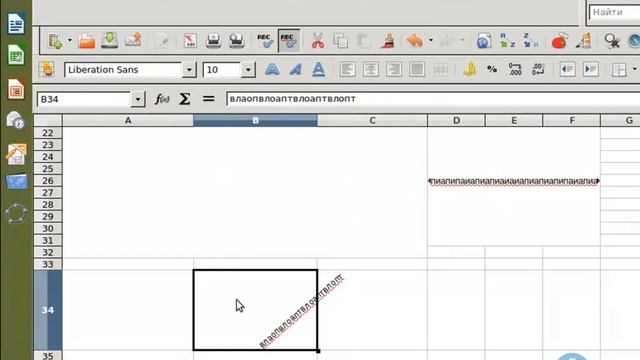640x360 pixels.
Task: Toggle Align Right
Action: coord(394,69)
